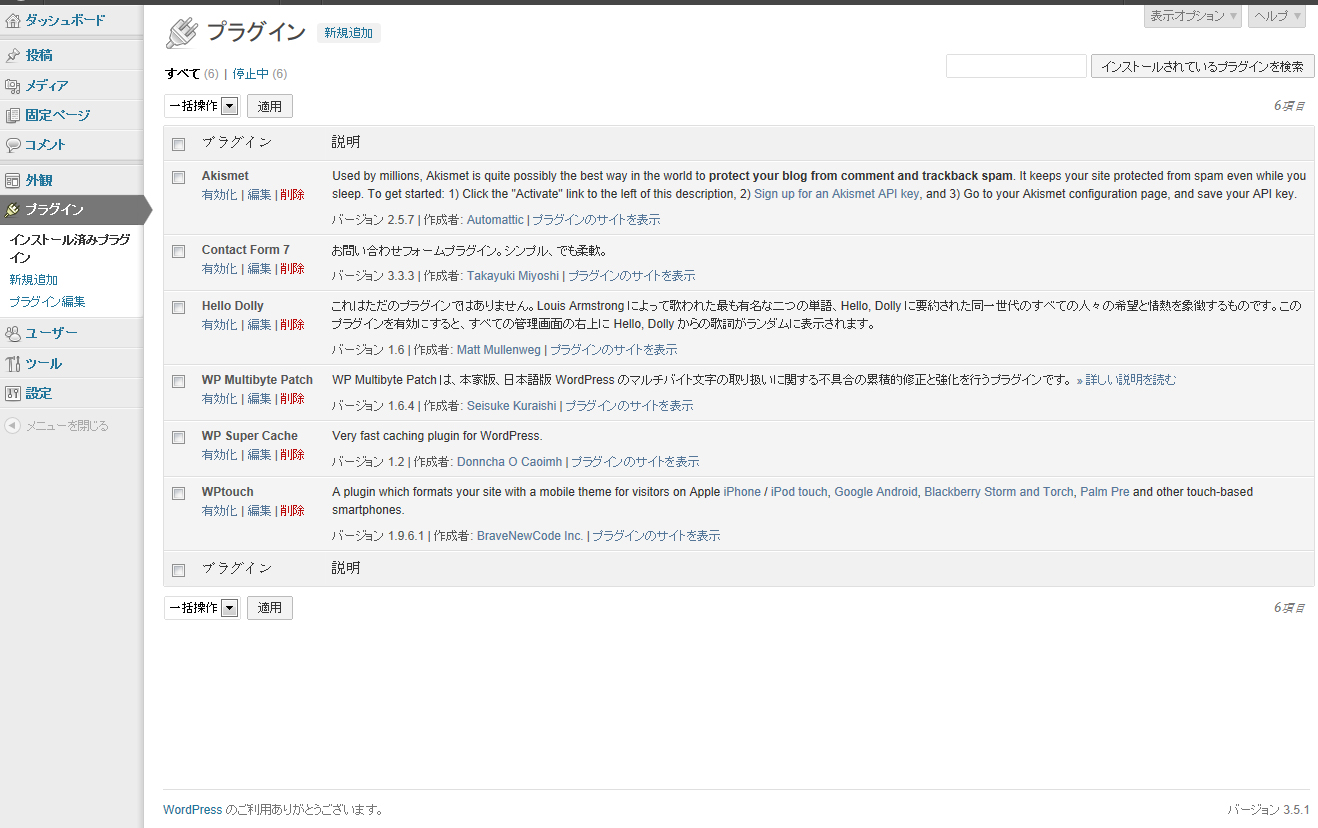Viewport: 1318px width, 828px height.
Task: Open Sign up for an Akismet API key link
Action: point(836,194)
